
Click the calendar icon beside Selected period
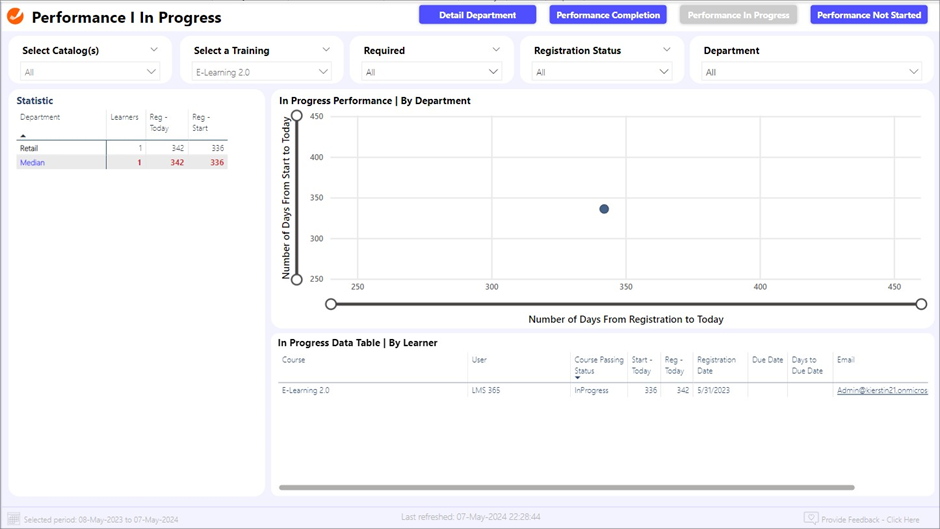pos(14,518)
